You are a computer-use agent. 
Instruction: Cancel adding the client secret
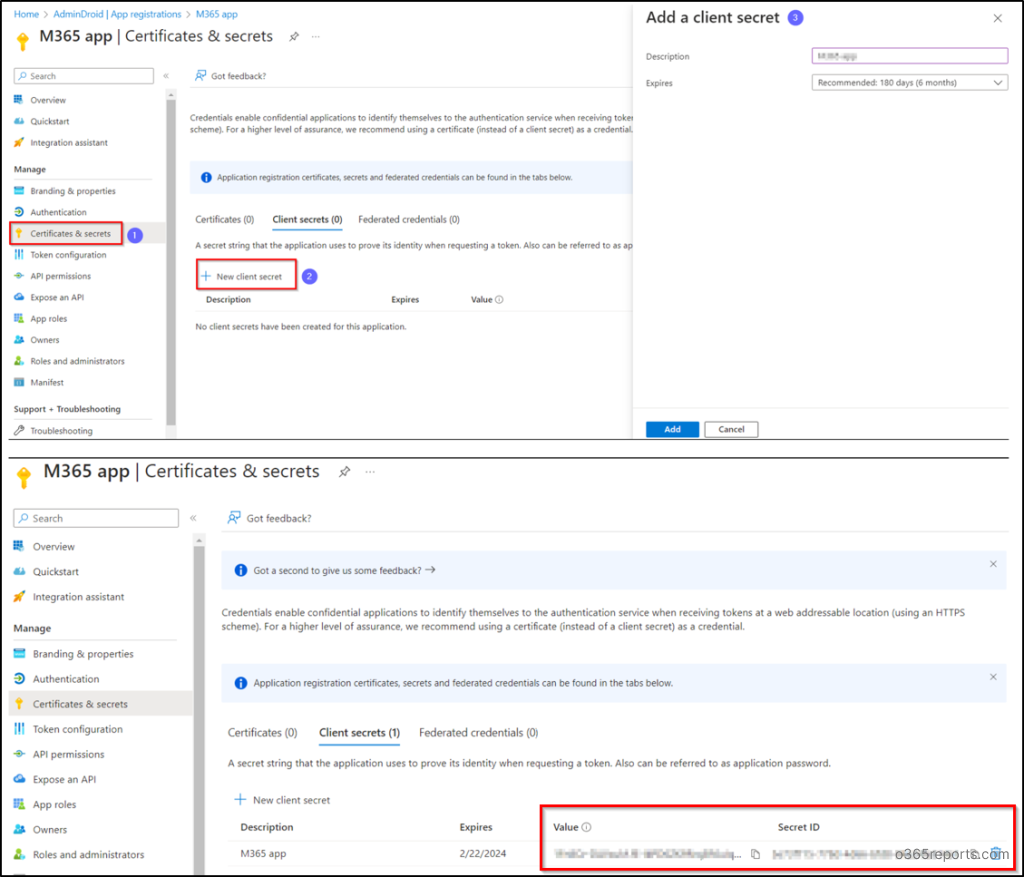(x=731, y=429)
